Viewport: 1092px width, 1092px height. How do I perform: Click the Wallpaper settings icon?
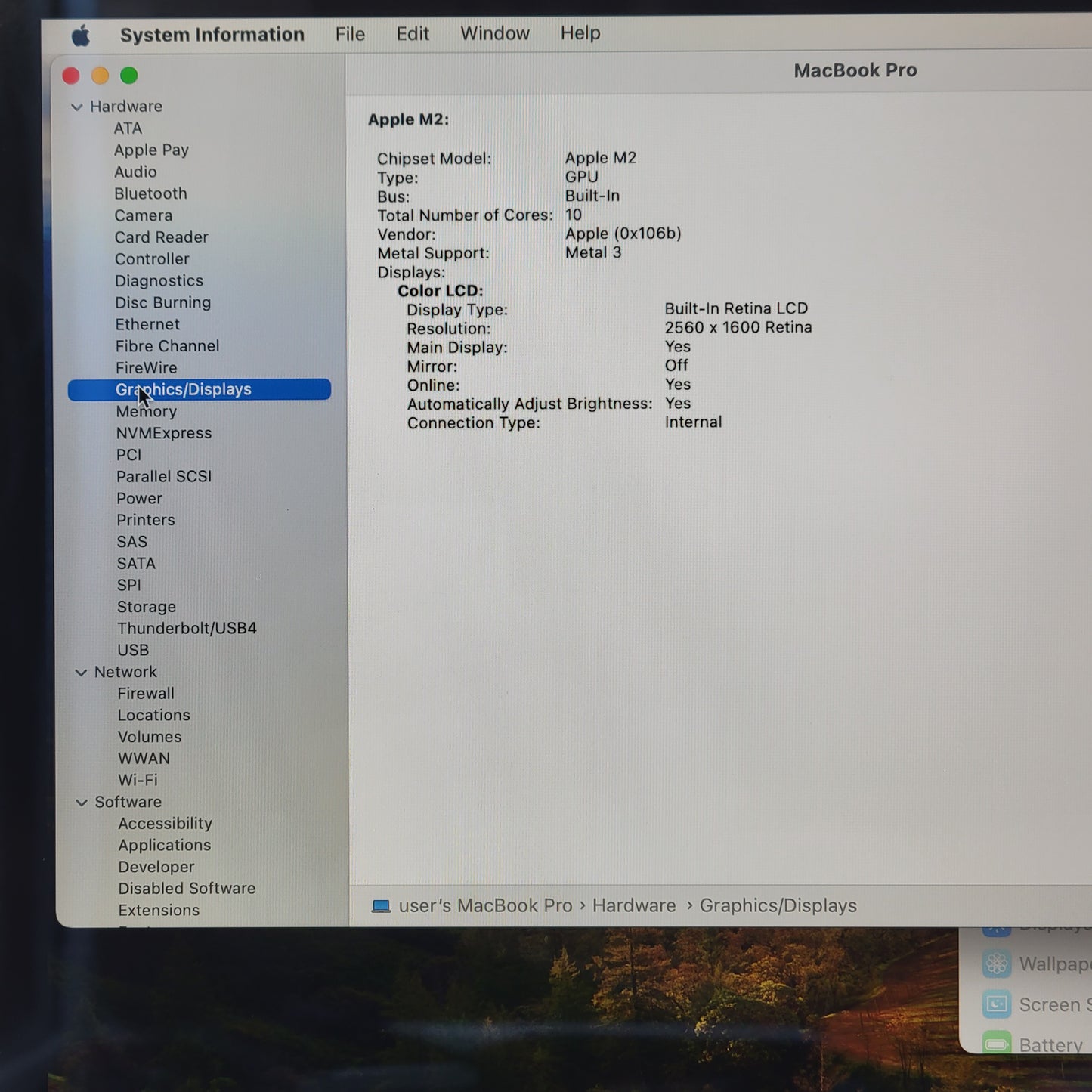pyautogui.click(x=997, y=964)
